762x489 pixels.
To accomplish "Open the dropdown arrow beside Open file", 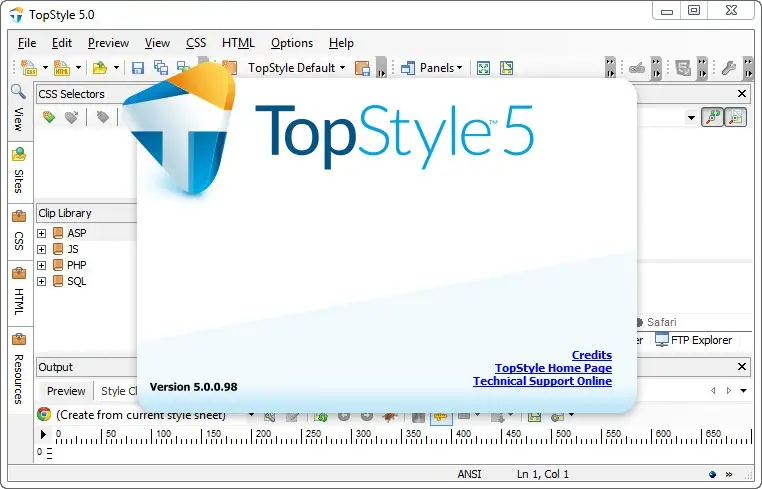I will 116,68.
